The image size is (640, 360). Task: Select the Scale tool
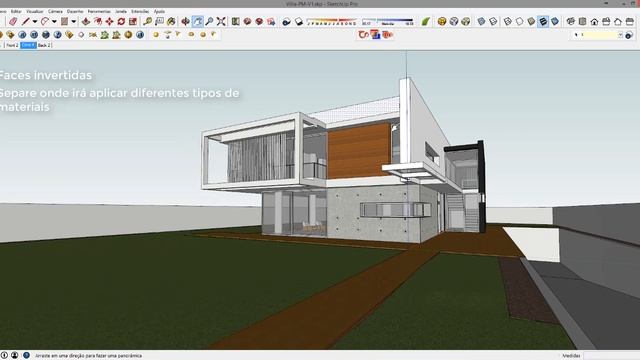point(133,21)
